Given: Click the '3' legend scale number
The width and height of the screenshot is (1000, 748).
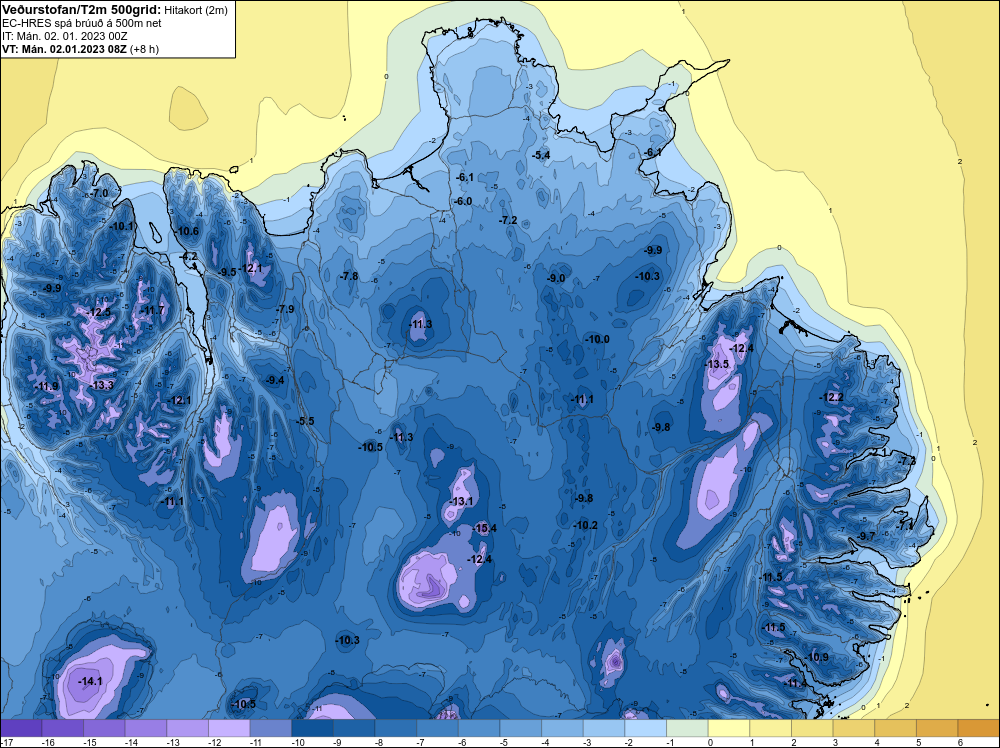Looking at the screenshot, I should [x=835, y=742].
